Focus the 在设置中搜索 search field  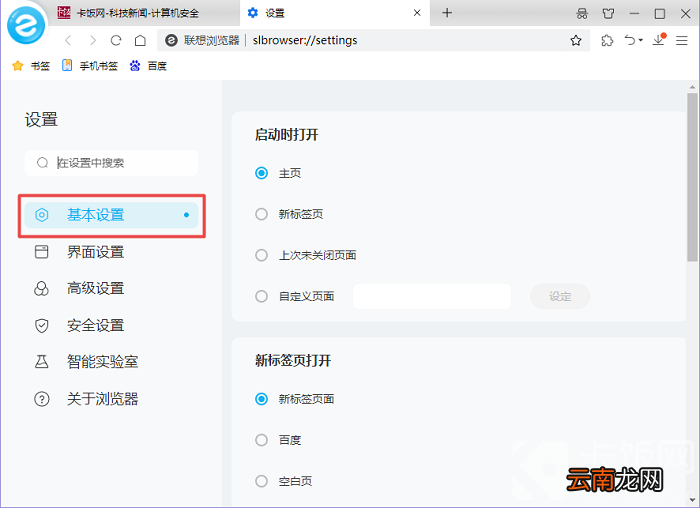pyautogui.click(x=112, y=163)
